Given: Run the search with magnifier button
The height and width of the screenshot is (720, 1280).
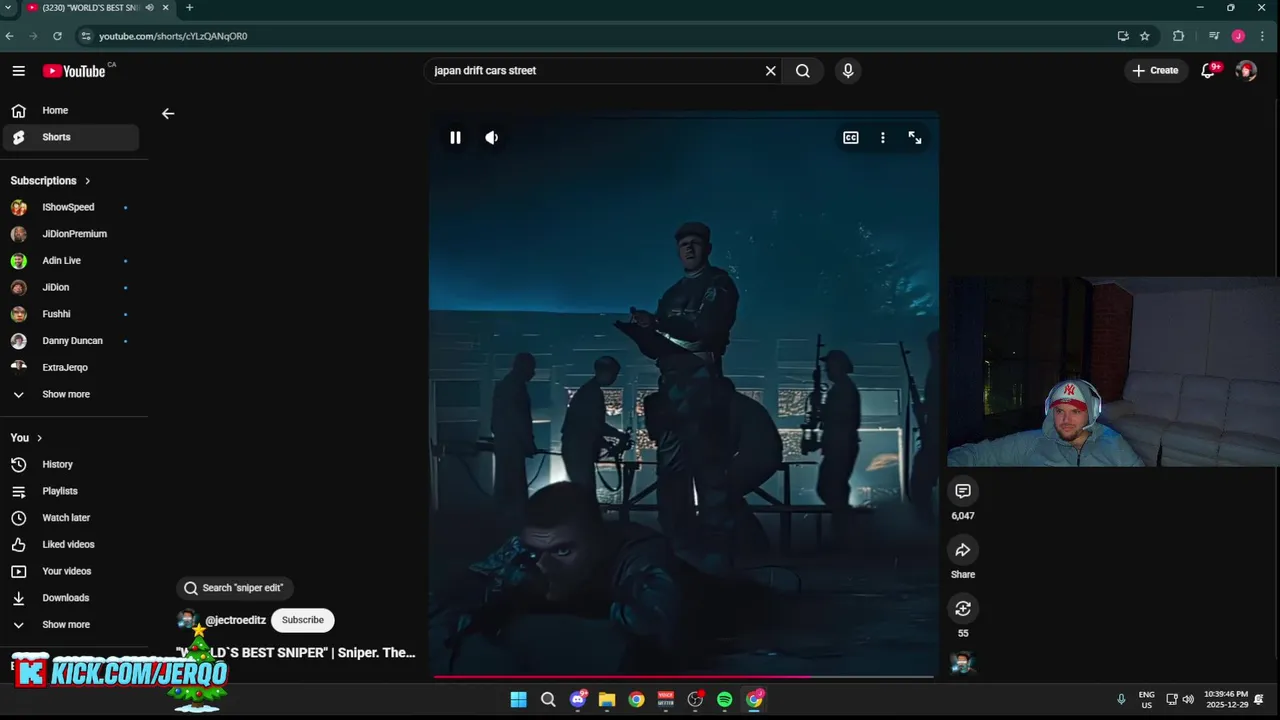Looking at the screenshot, I should pyautogui.click(x=803, y=71).
